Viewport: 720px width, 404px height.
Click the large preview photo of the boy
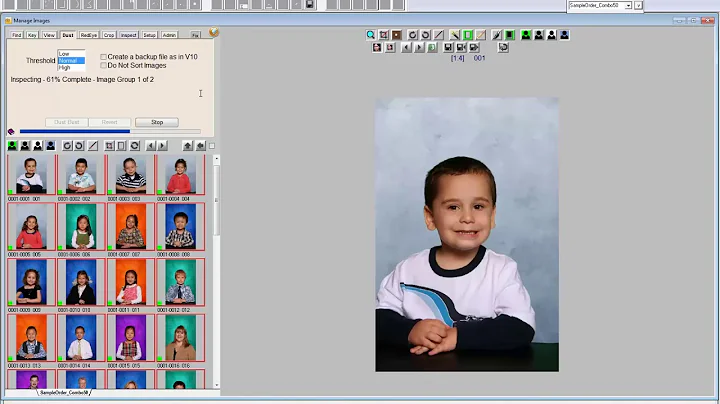467,234
